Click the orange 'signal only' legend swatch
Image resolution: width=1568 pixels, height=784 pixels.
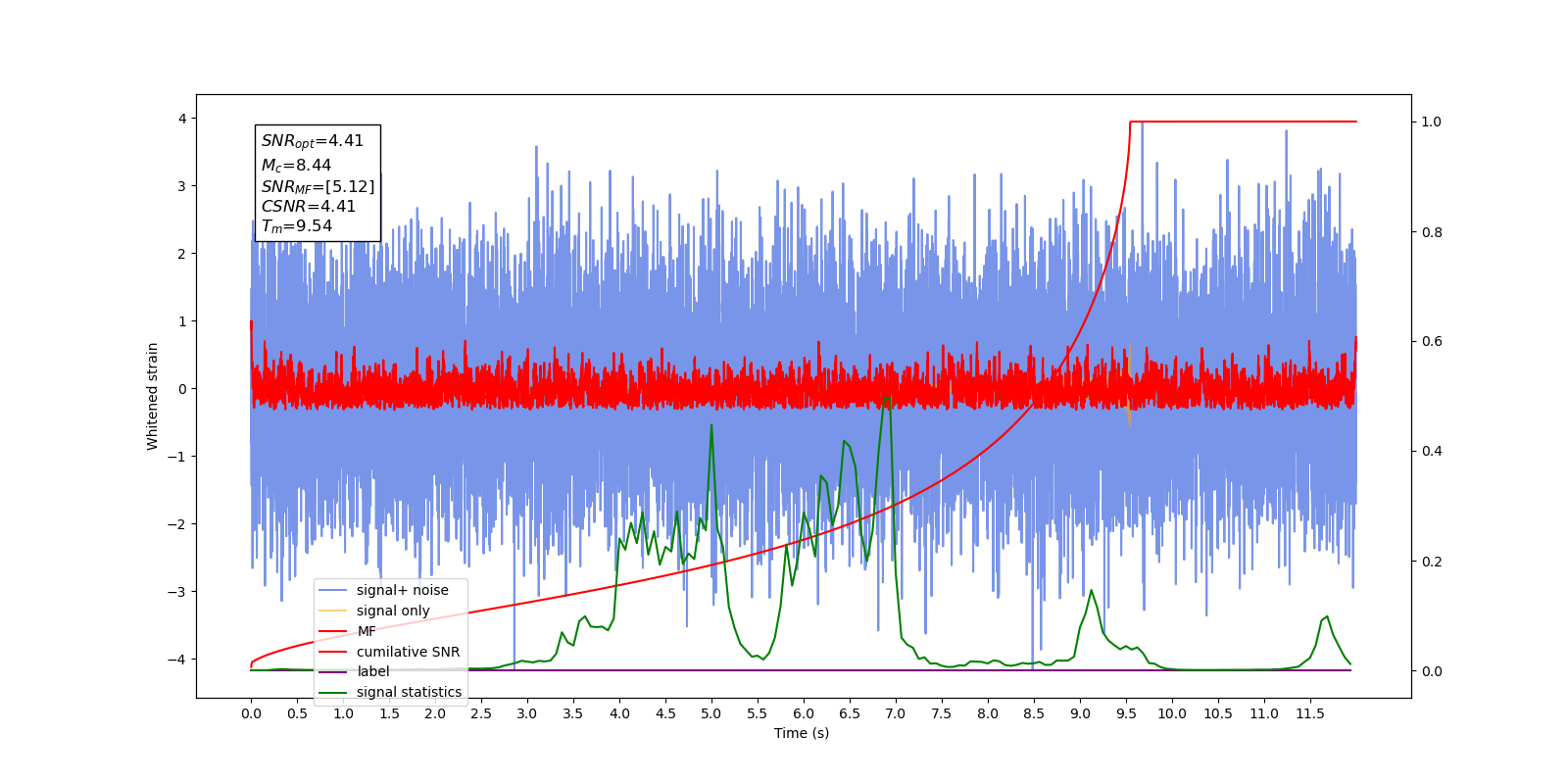[x=334, y=611]
